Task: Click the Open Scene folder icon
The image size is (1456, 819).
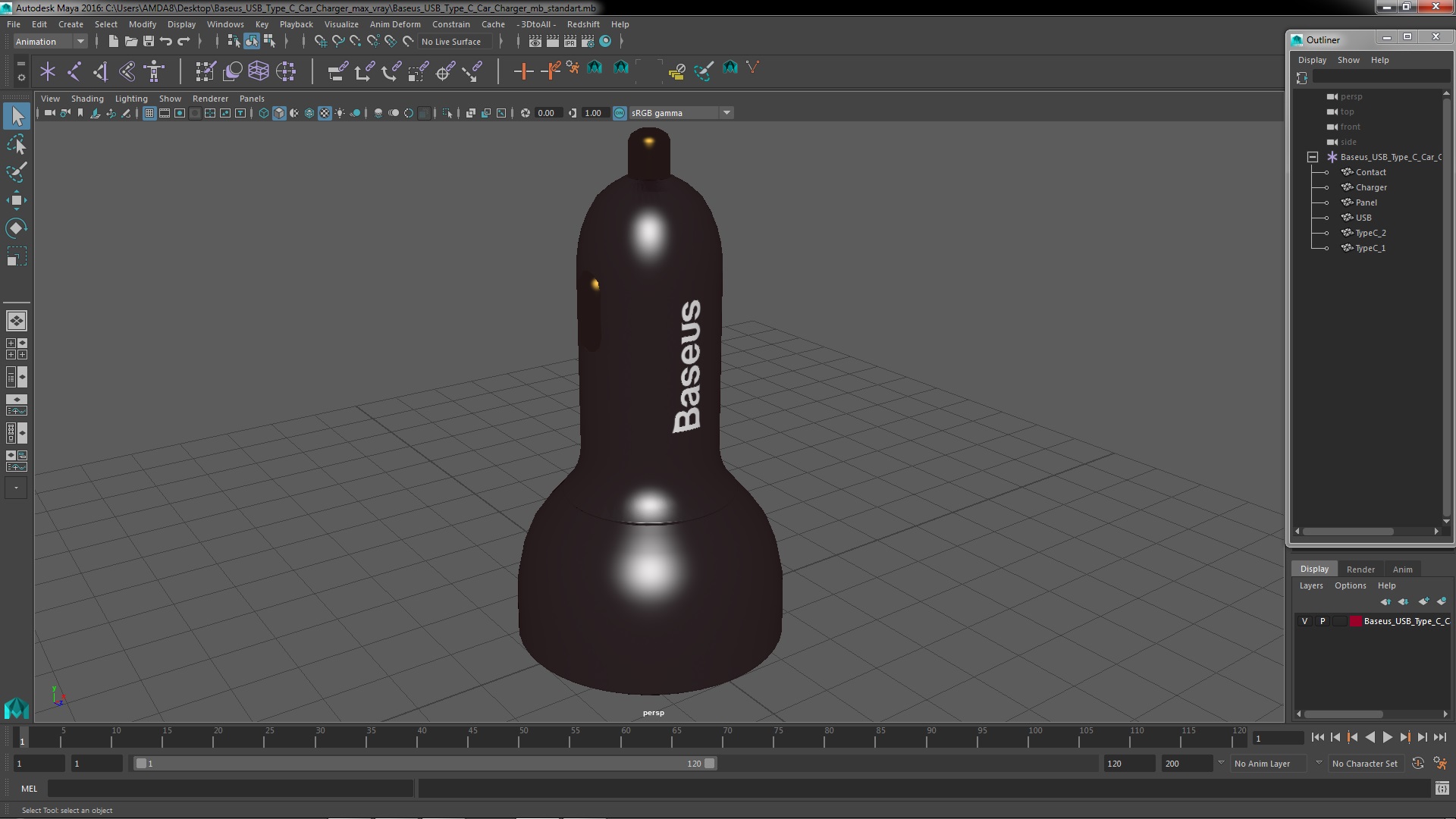Action: coord(130,42)
